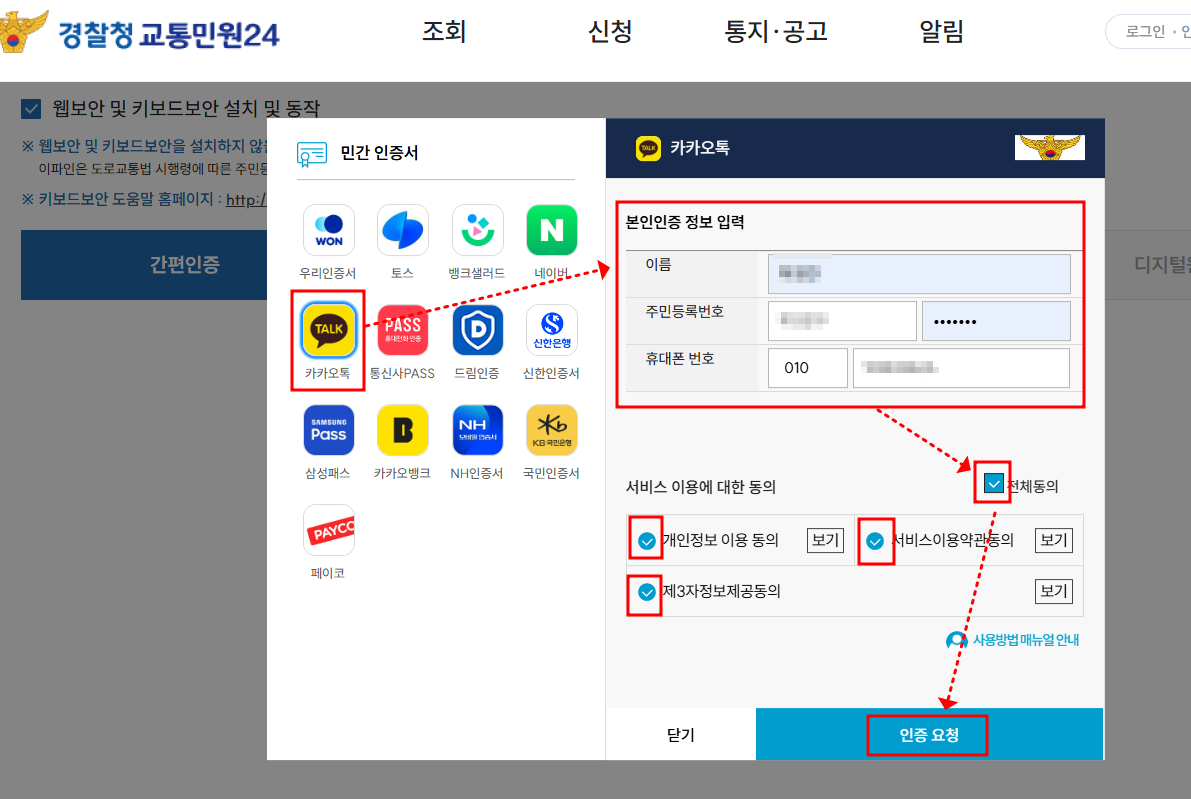Open the 통지·공고 menu
This screenshot has width=1191, height=799.
[x=776, y=32]
